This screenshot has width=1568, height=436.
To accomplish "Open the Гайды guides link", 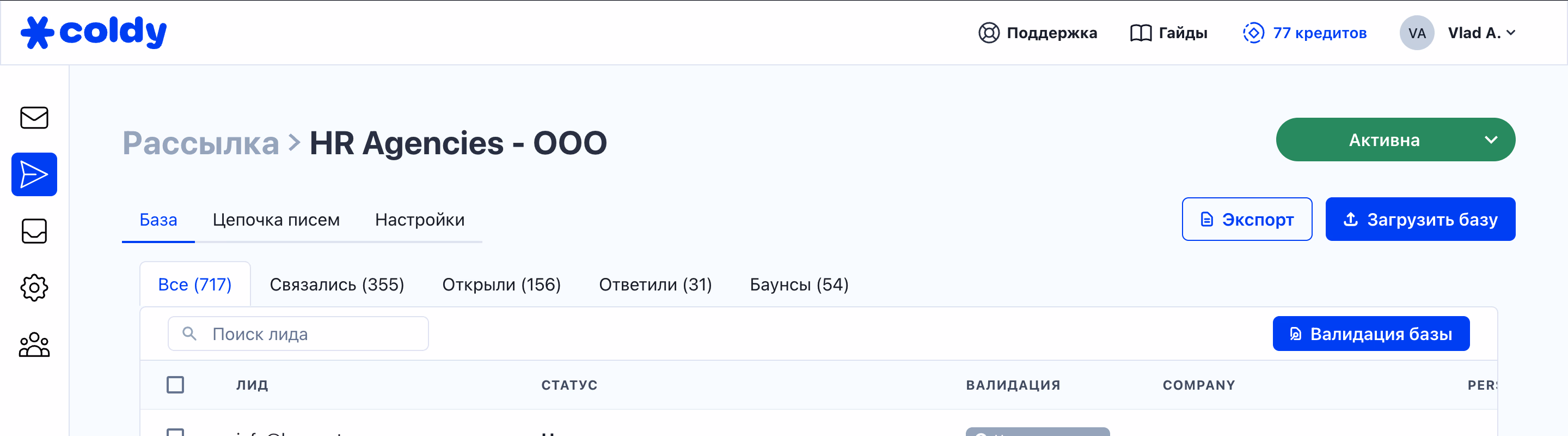I will pyautogui.click(x=1168, y=33).
